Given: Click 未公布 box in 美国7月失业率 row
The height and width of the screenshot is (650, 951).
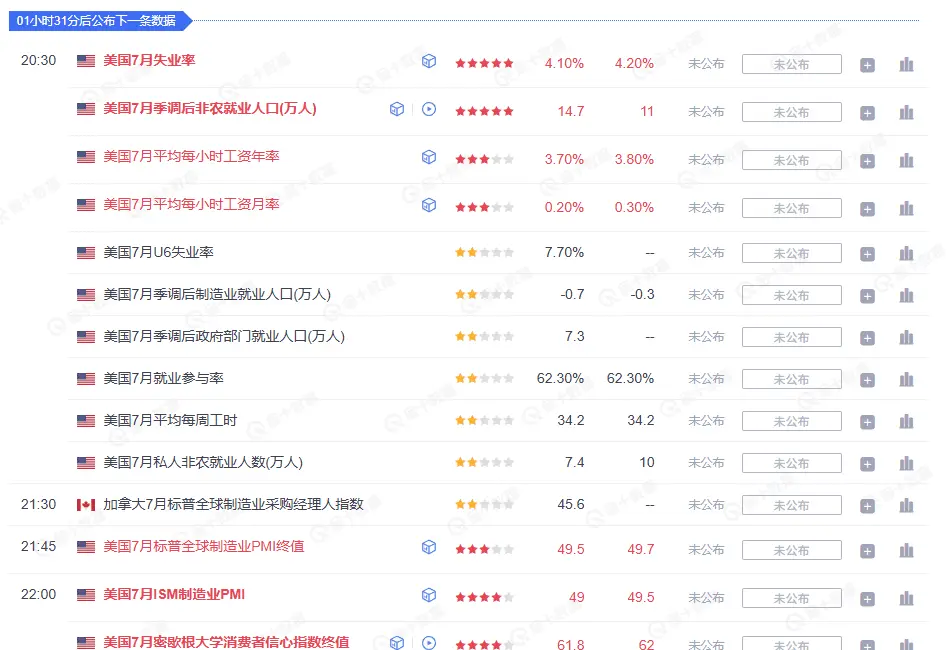Looking at the screenshot, I should tap(791, 64).
